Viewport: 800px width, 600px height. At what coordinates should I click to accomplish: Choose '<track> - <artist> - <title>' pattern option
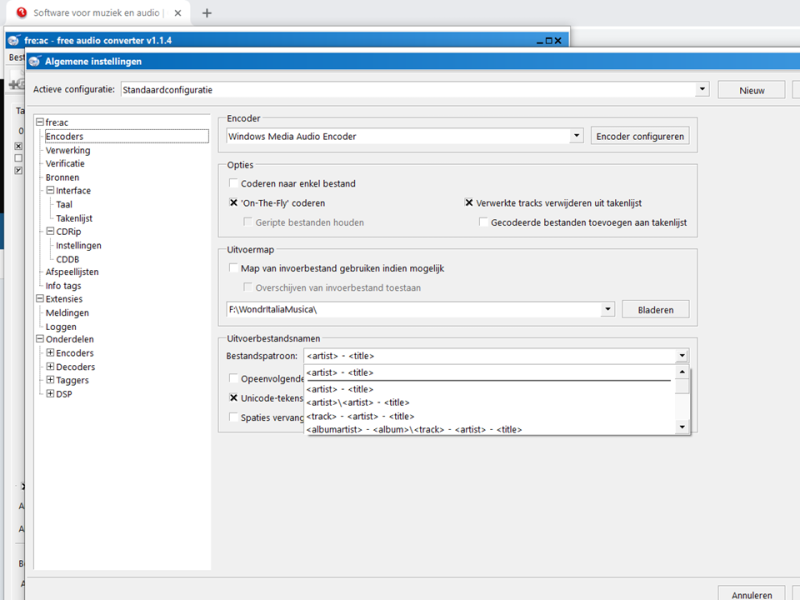coord(360,416)
